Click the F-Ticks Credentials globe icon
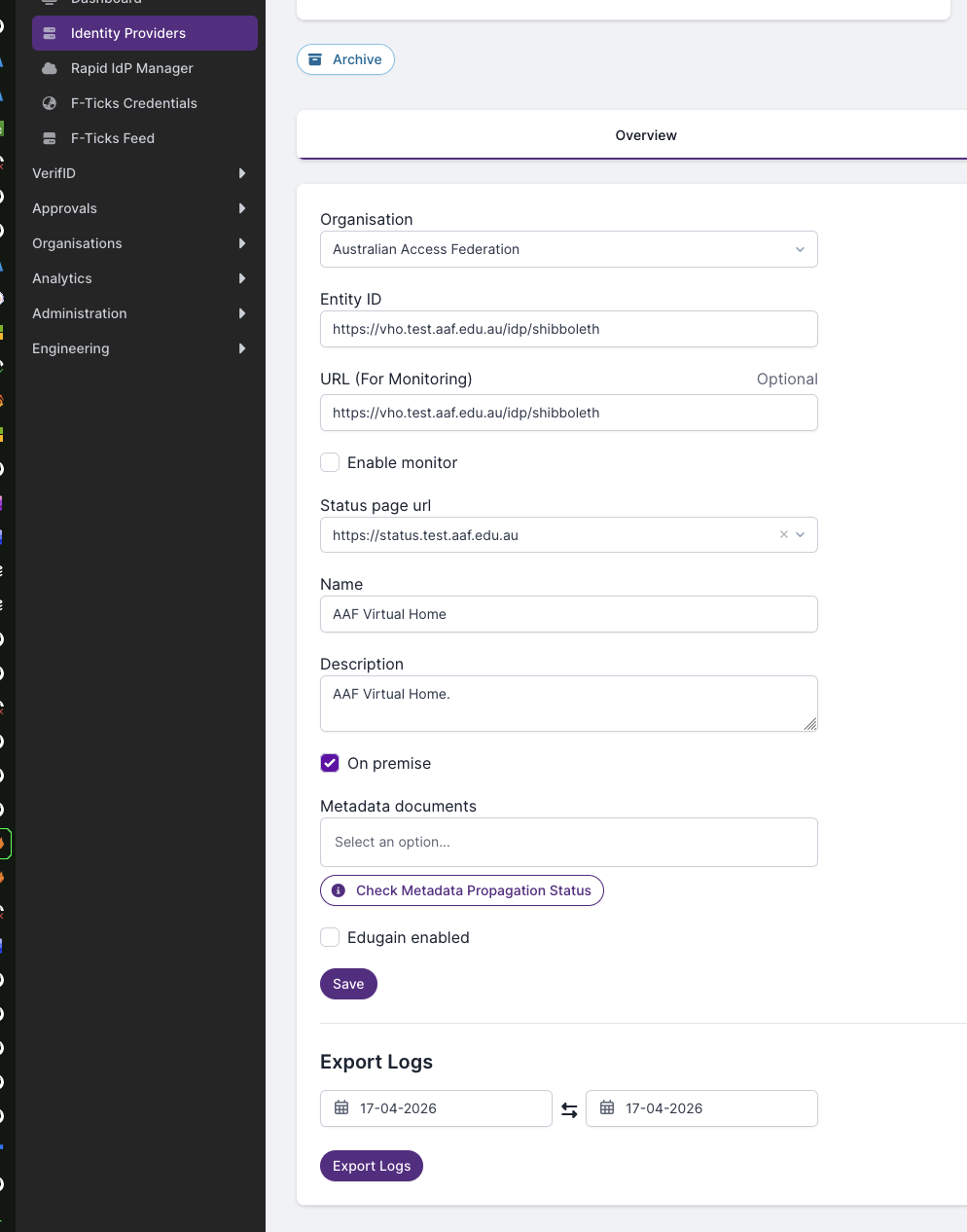The height and width of the screenshot is (1232, 967). [48, 103]
